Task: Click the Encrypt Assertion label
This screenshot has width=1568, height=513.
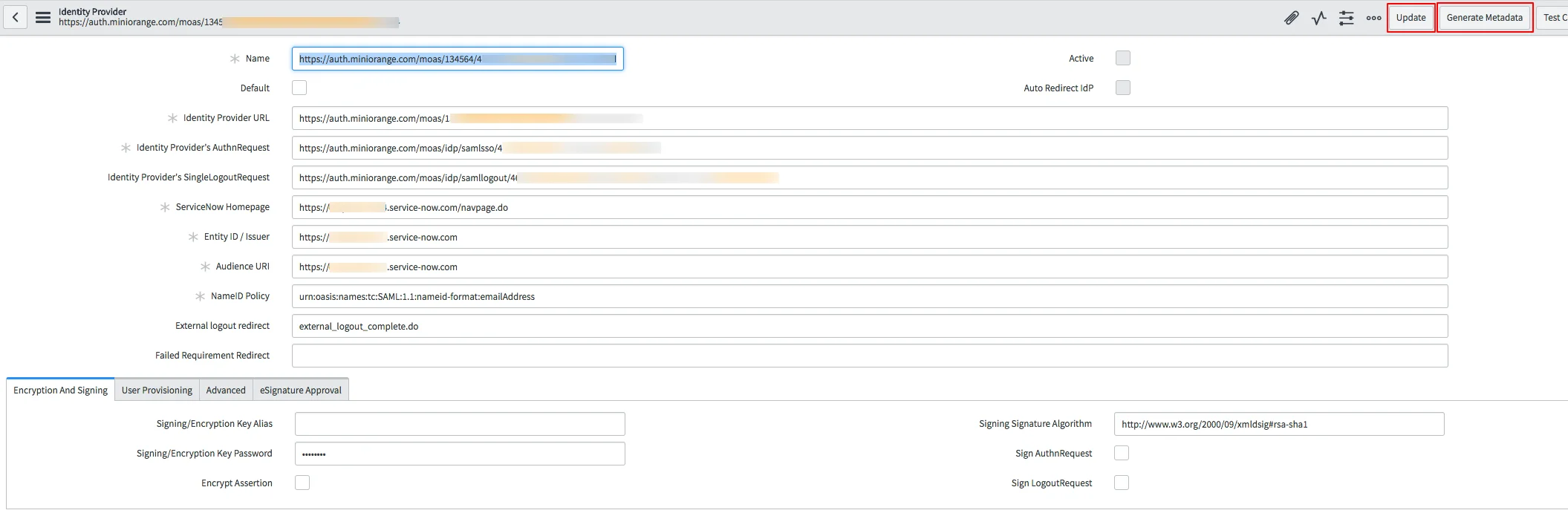Action: [237, 483]
